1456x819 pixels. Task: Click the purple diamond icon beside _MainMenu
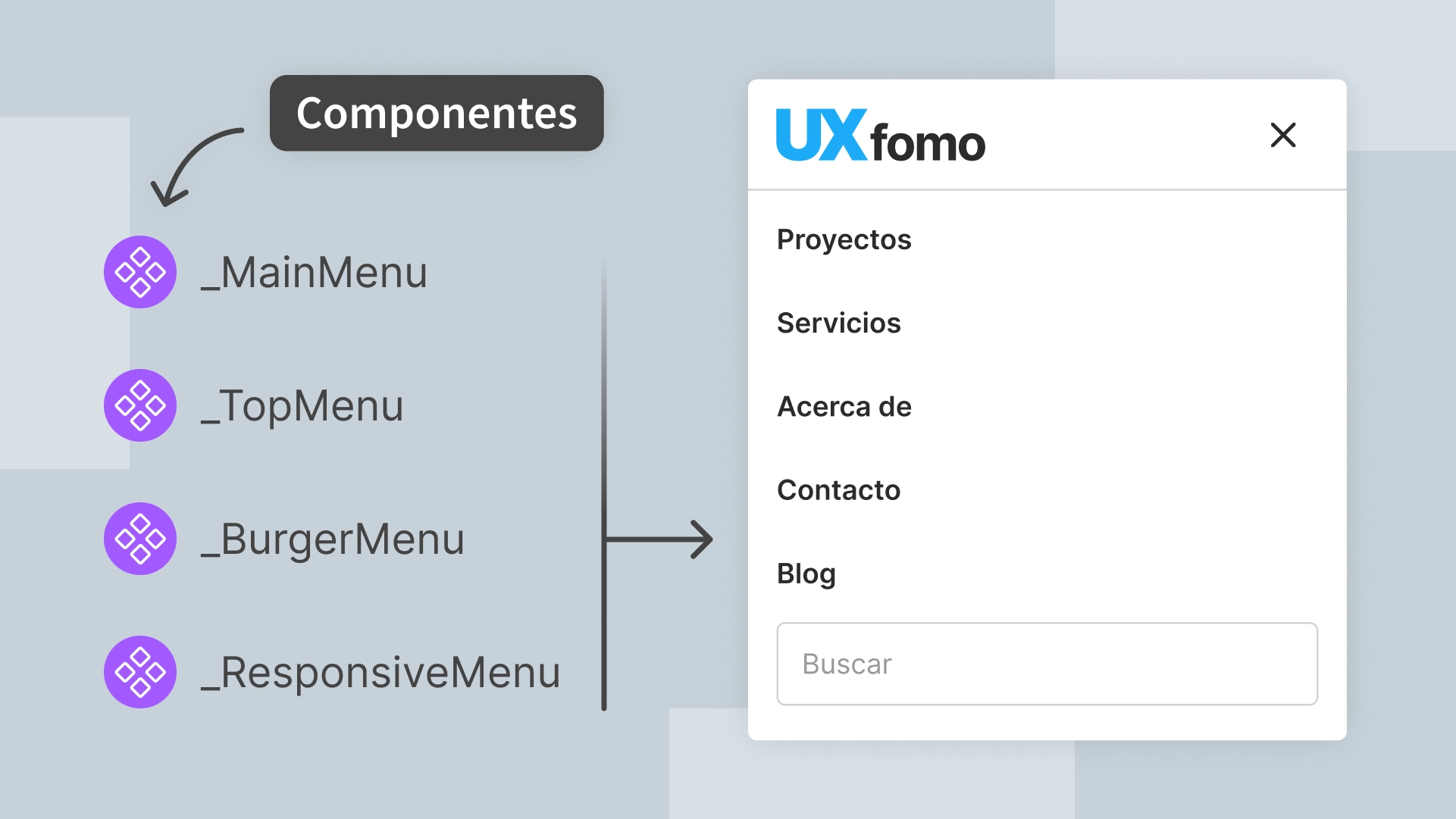point(139,271)
